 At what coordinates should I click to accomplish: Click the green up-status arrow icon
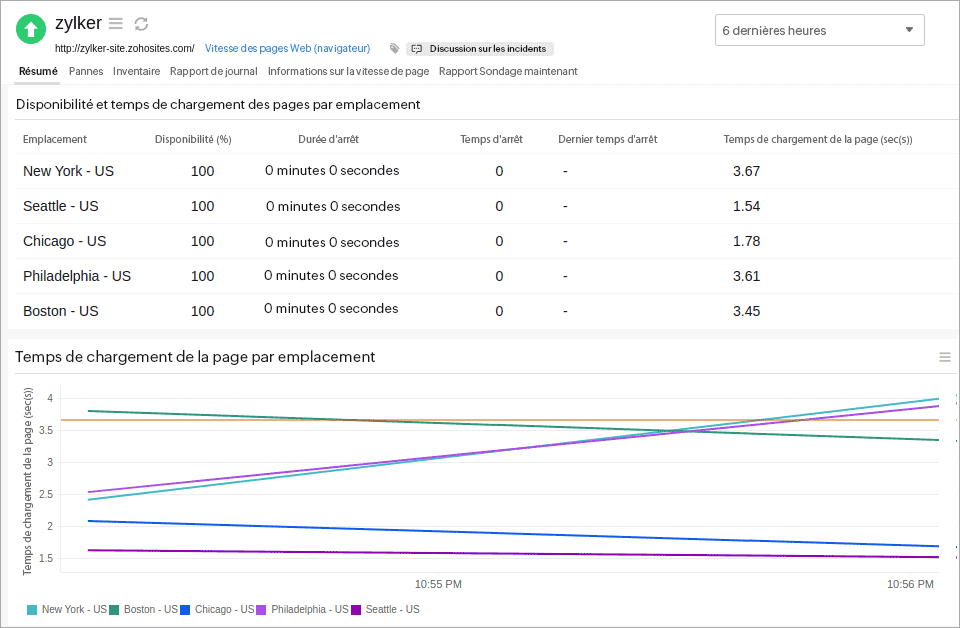[31, 29]
